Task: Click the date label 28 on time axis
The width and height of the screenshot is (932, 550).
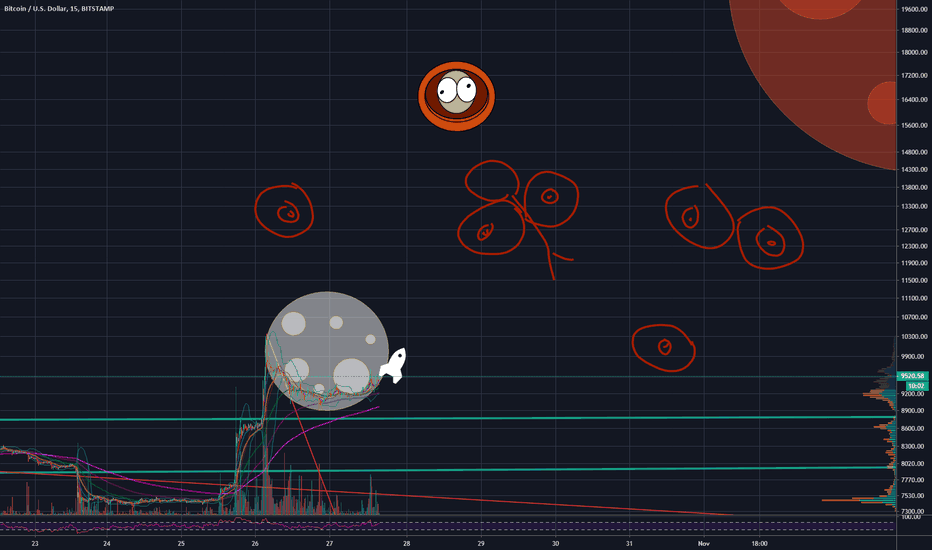Action: (407, 543)
